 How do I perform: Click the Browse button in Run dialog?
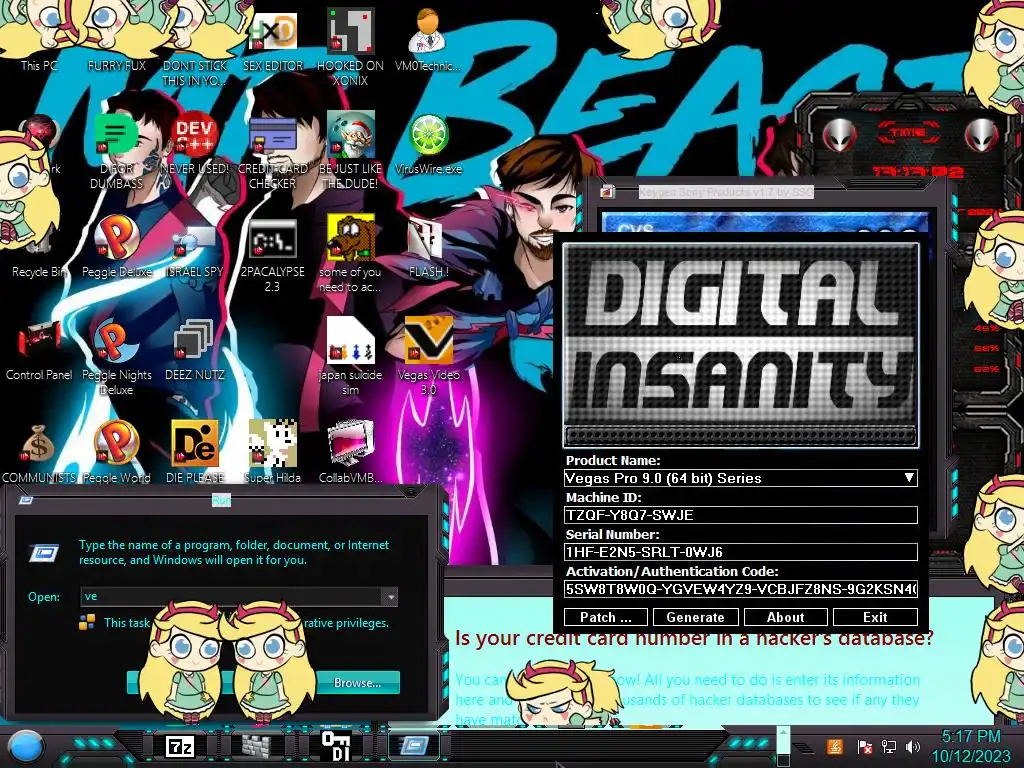(357, 682)
